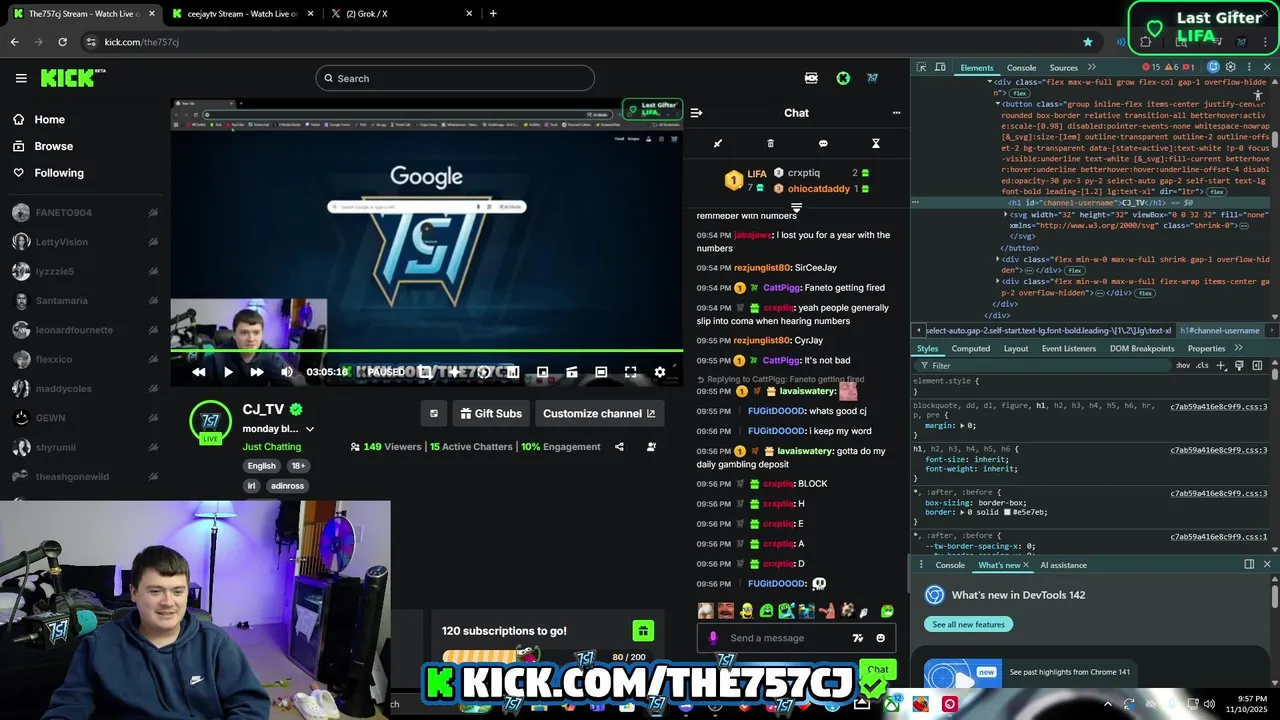Screen dimensions: 1280x720
Task: Bookmark this page with the star icon
Action: pyautogui.click(x=1088, y=42)
